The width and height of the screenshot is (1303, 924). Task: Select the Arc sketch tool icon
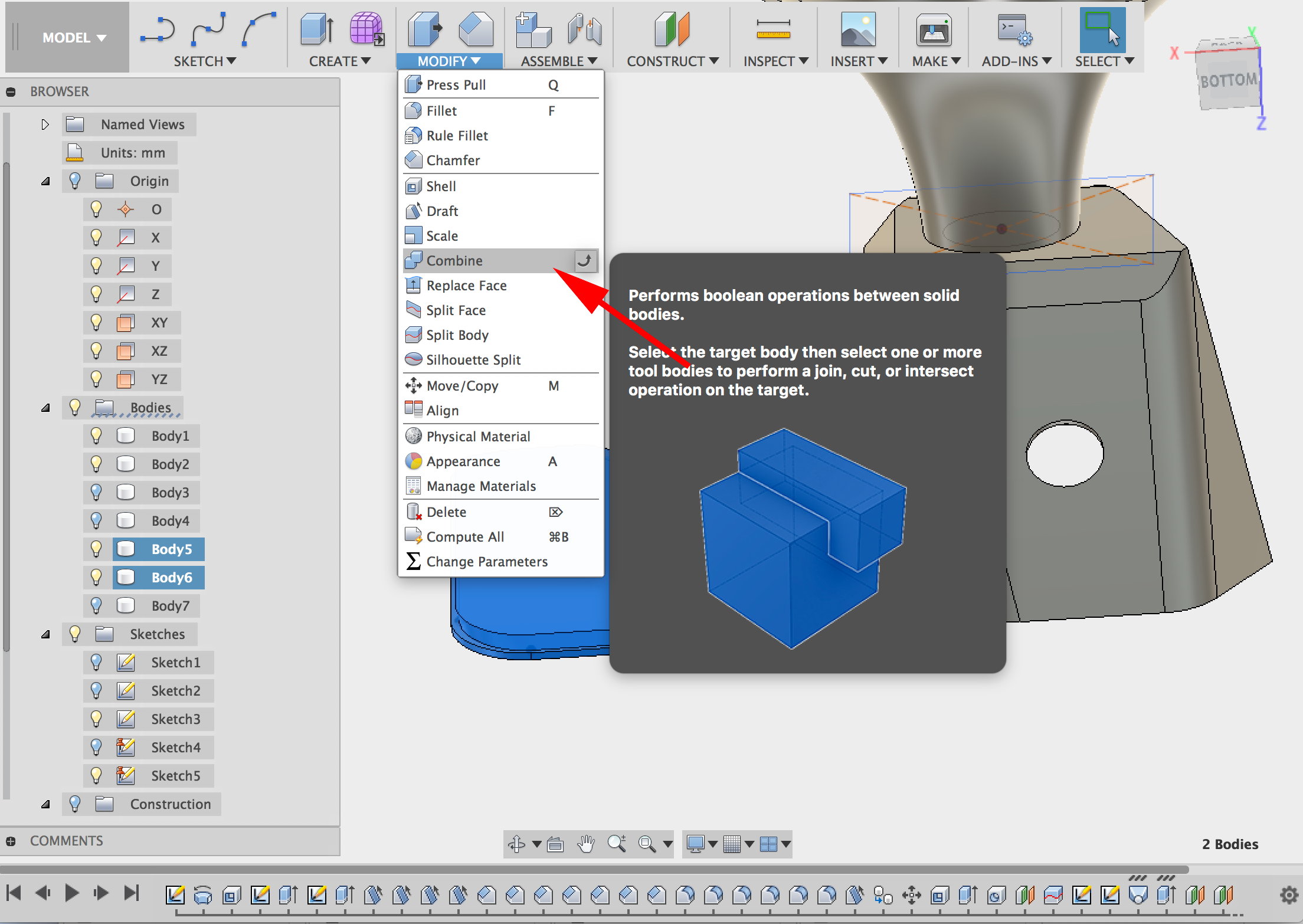tap(258, 28)
